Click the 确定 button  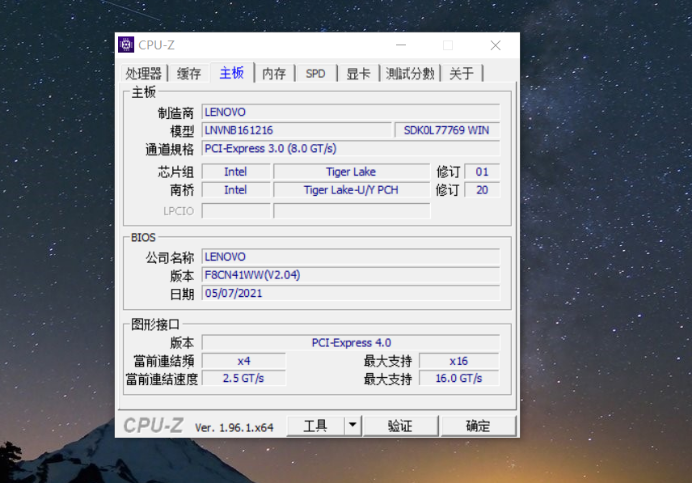click(478, 426)
